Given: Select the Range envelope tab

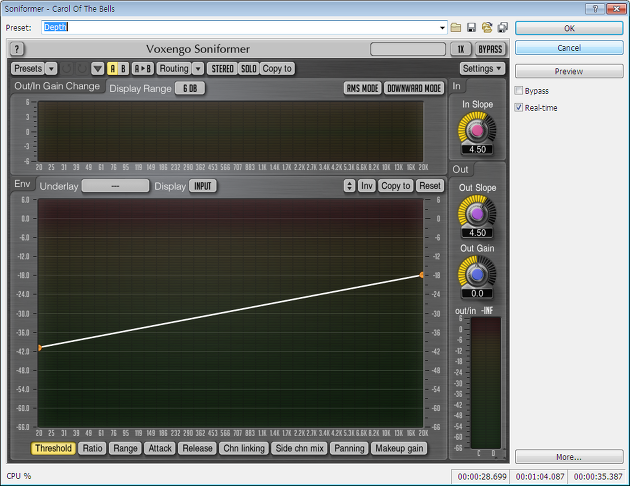Looking at the screenshot, I should [x=125, y=448].
